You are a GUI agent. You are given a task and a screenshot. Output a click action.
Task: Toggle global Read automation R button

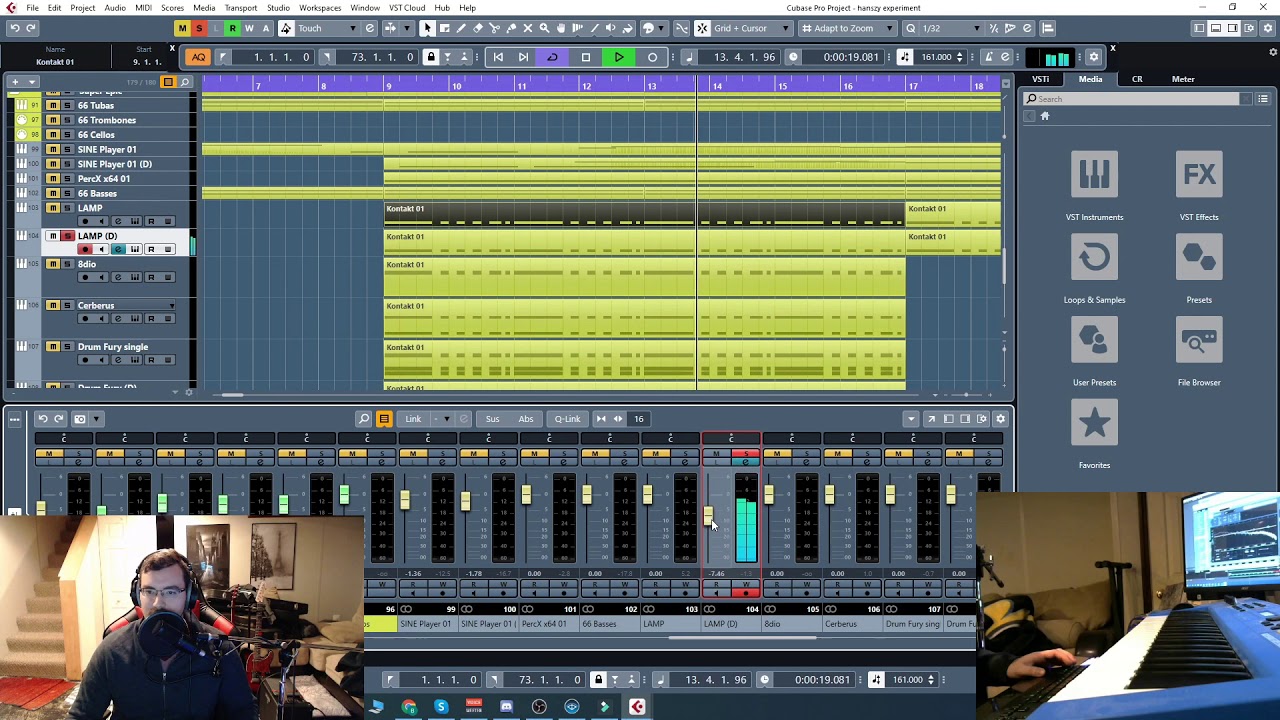(x=232, y=28)
